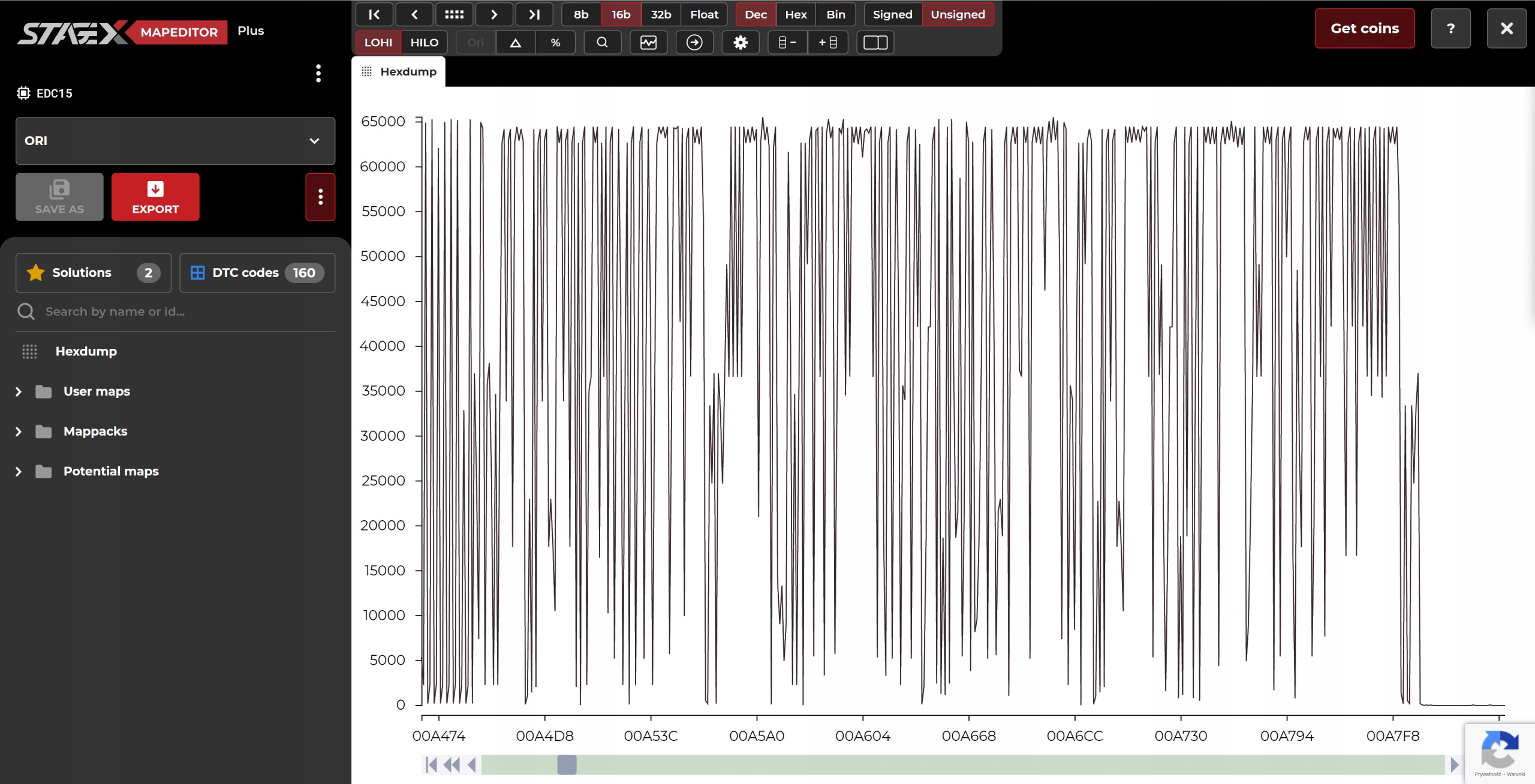Click the jump to end arrow icon
Screen dimensions: 1535x784
click(534, 14)
